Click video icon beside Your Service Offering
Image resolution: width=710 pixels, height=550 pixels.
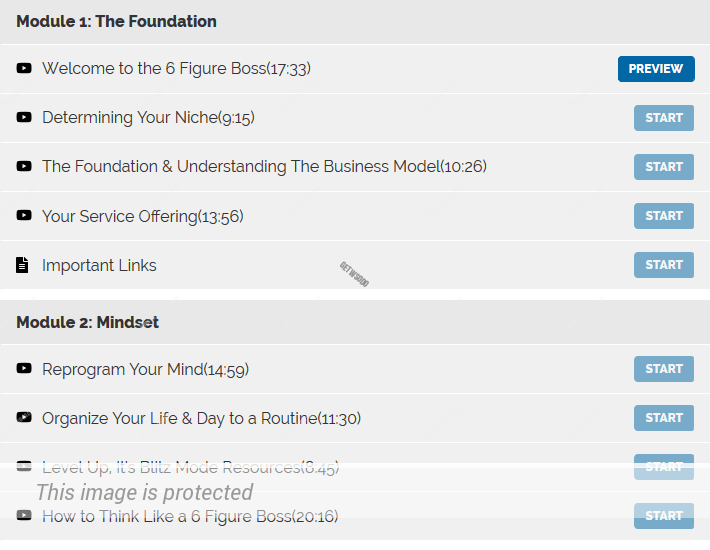pos(24,216)
